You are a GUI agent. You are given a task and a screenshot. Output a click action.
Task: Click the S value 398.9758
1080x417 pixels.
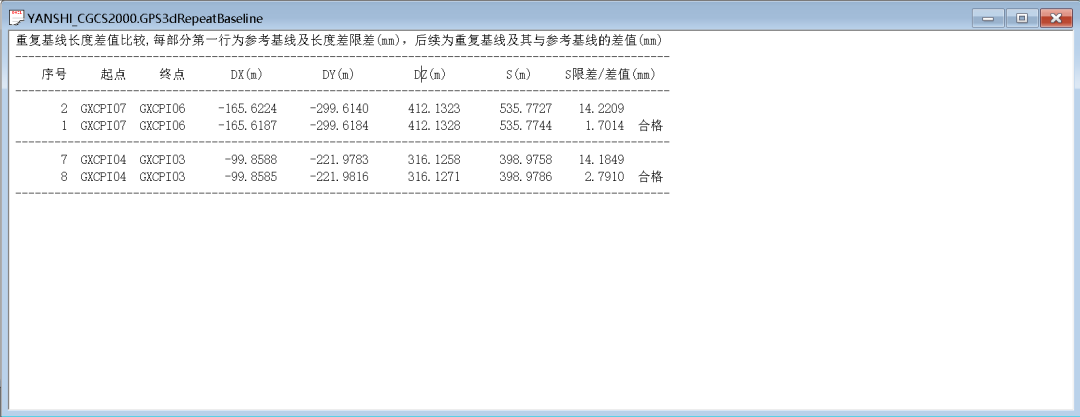point(526,160)
